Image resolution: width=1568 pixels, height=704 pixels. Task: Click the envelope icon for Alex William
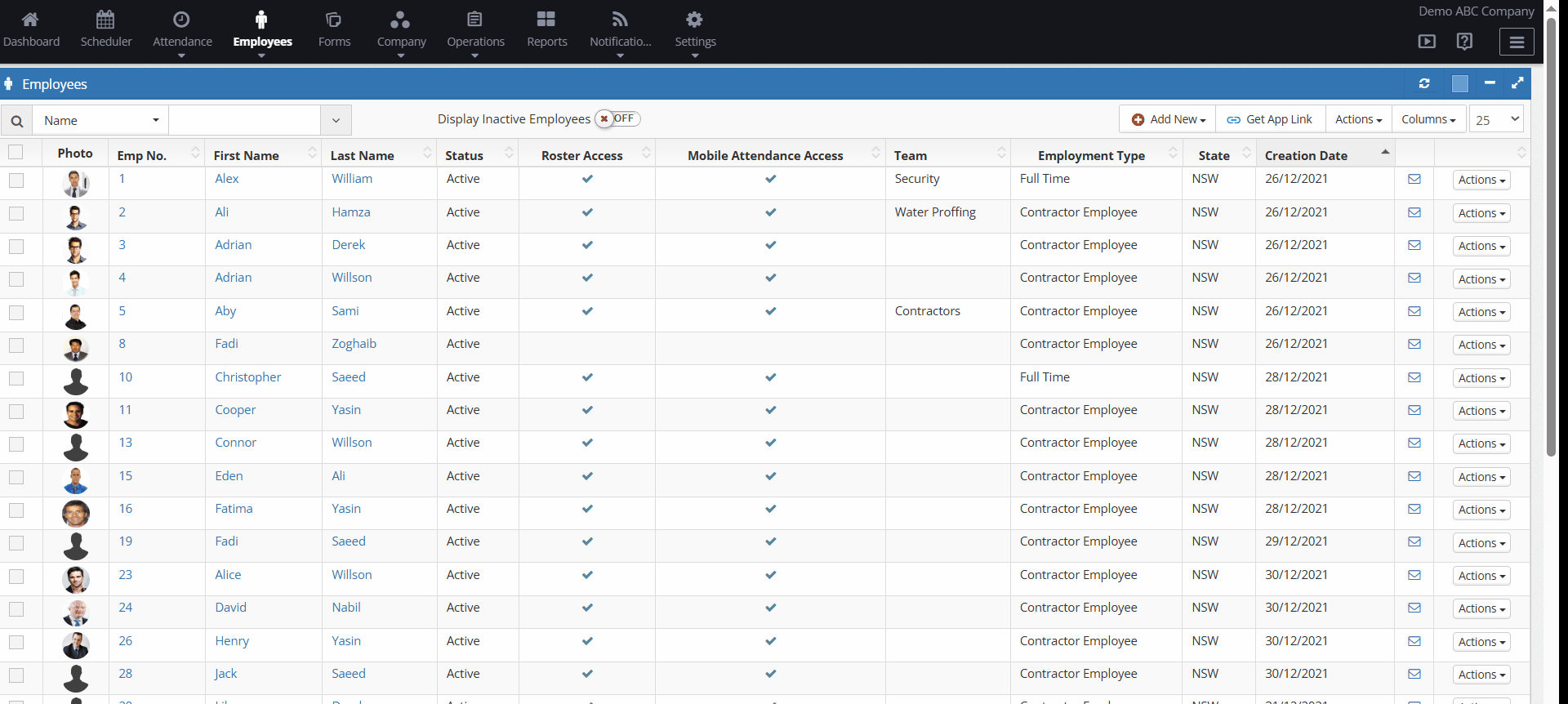[x=1414, y=180]
